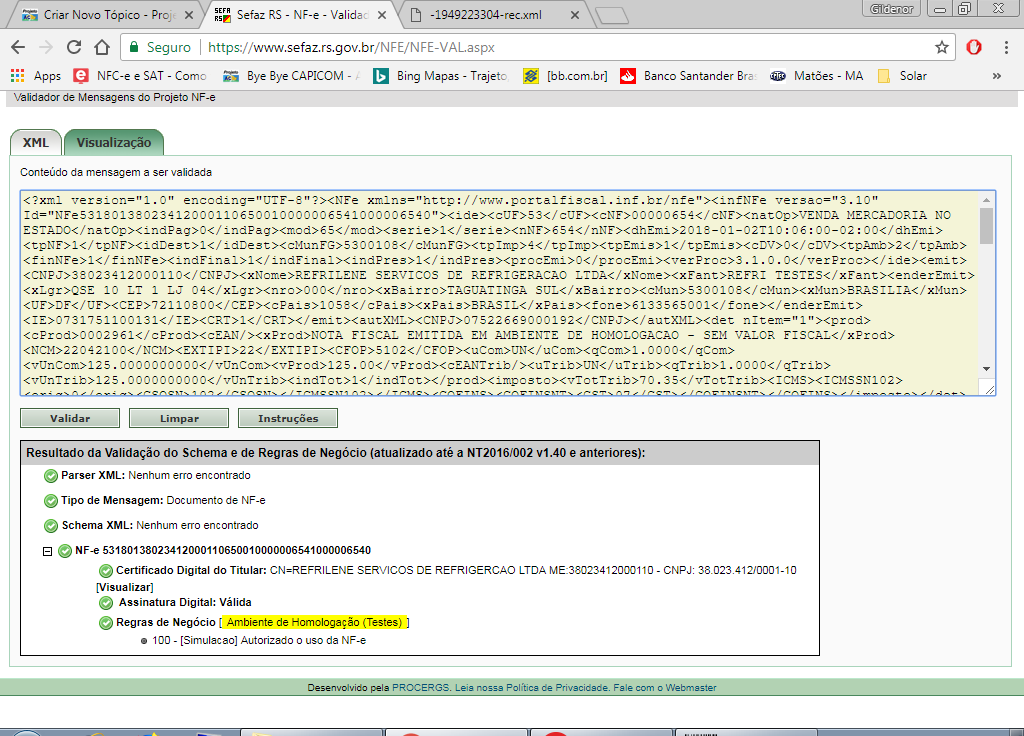Viewport: 1024px width, 736px height.
Task: Close the -1949223304-rec.xml tab
Action: click(x=575, y=15)
